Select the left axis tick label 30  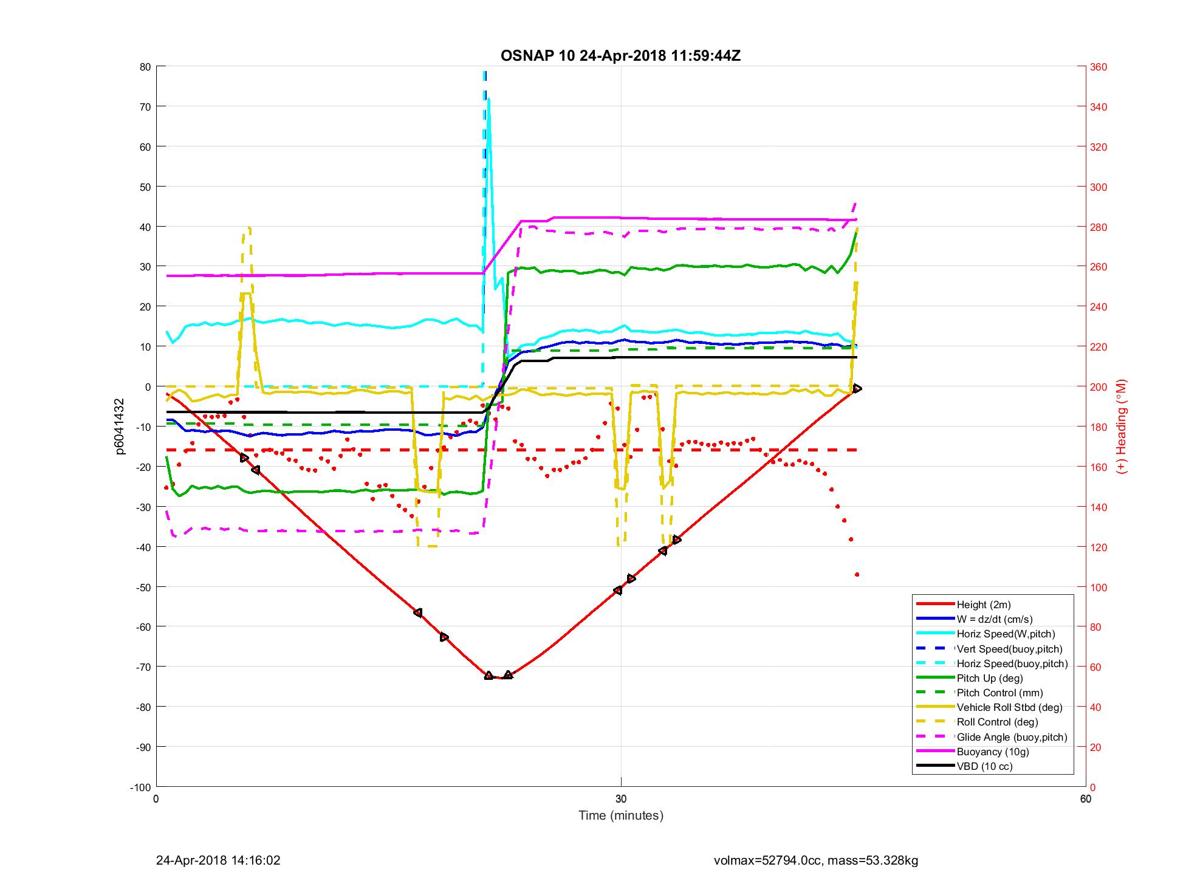pyautogui.click(x=145, y=267)
